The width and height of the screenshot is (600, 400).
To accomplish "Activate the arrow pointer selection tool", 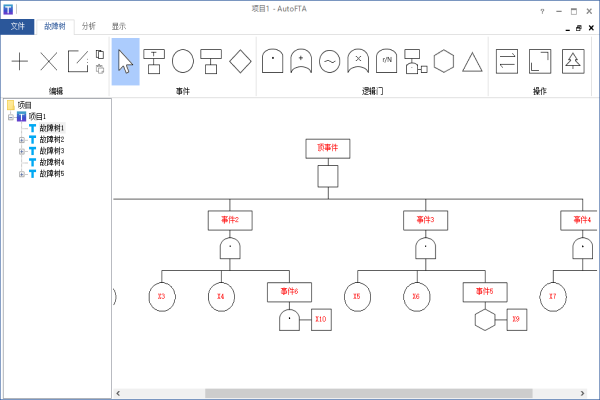I will pyautogui.click(x=126, y=61).
